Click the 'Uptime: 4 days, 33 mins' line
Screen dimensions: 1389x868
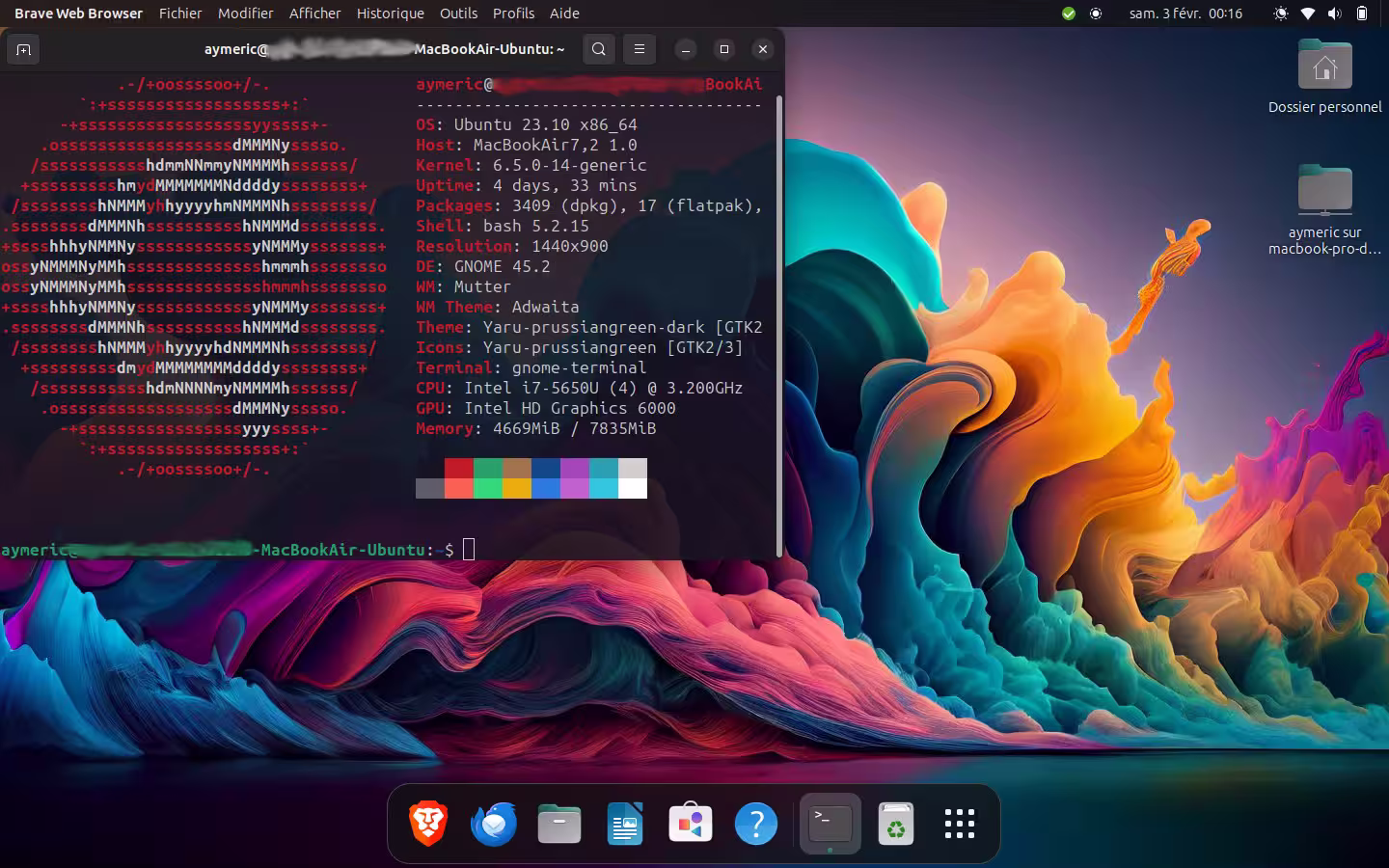(x=527, y=185)
